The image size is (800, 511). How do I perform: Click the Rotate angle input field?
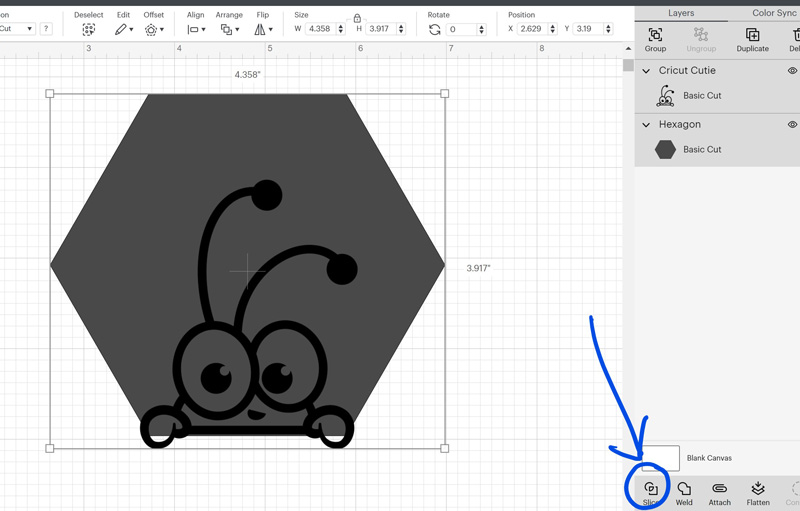(461, 29)
